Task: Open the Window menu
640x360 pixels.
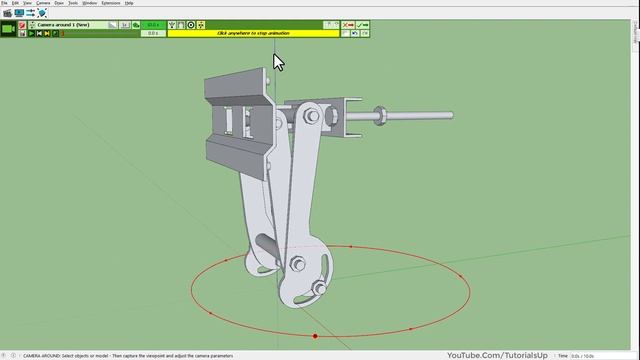Action: coord(90,3)
